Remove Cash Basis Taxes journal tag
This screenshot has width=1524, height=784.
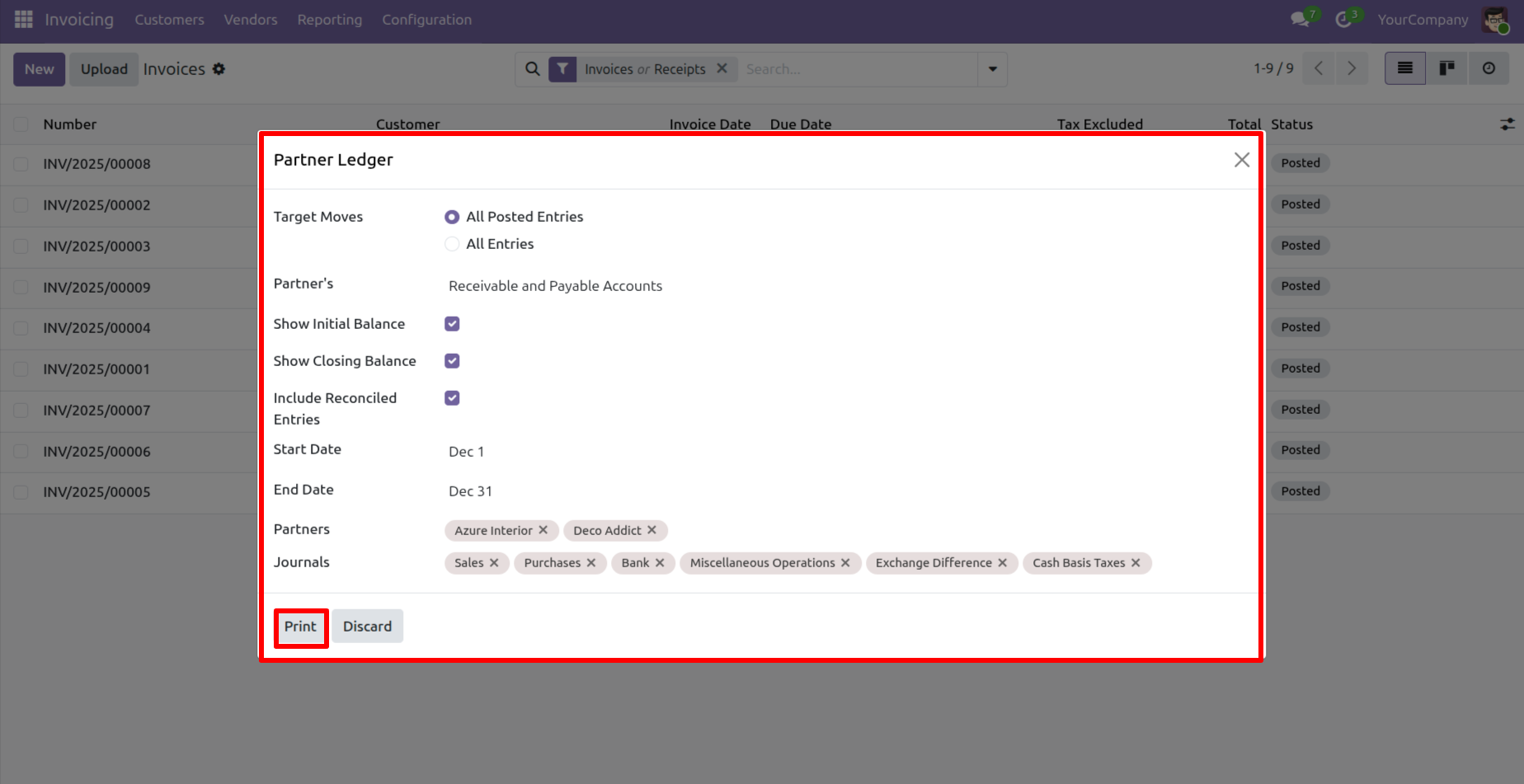(1136, 563)
